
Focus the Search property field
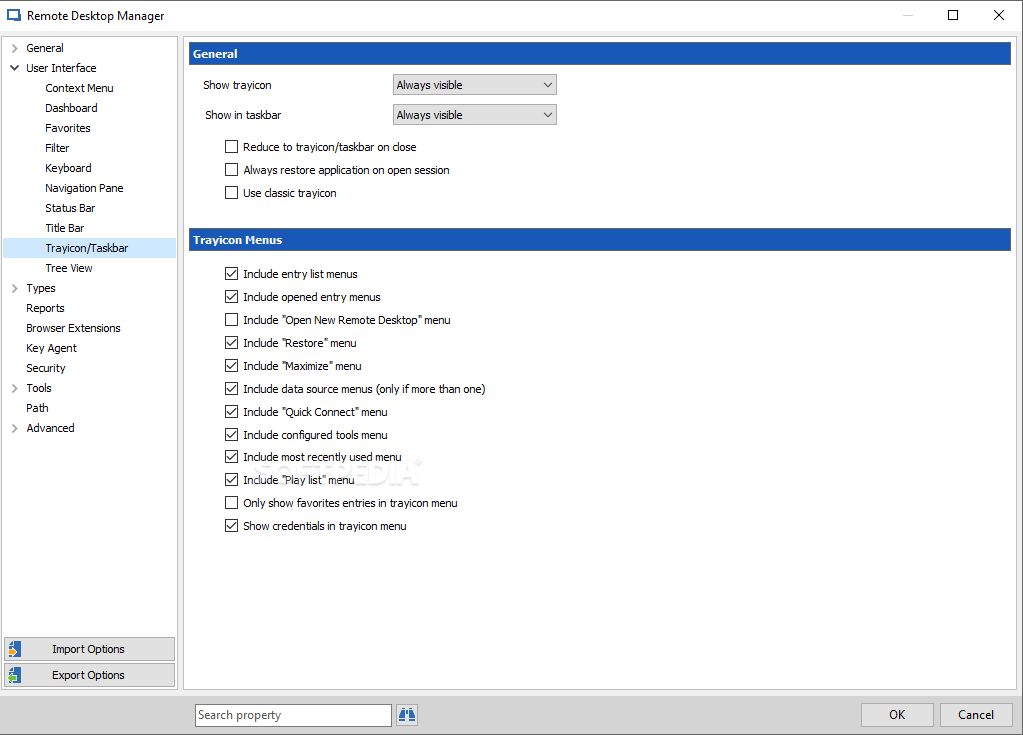(293, 715)
